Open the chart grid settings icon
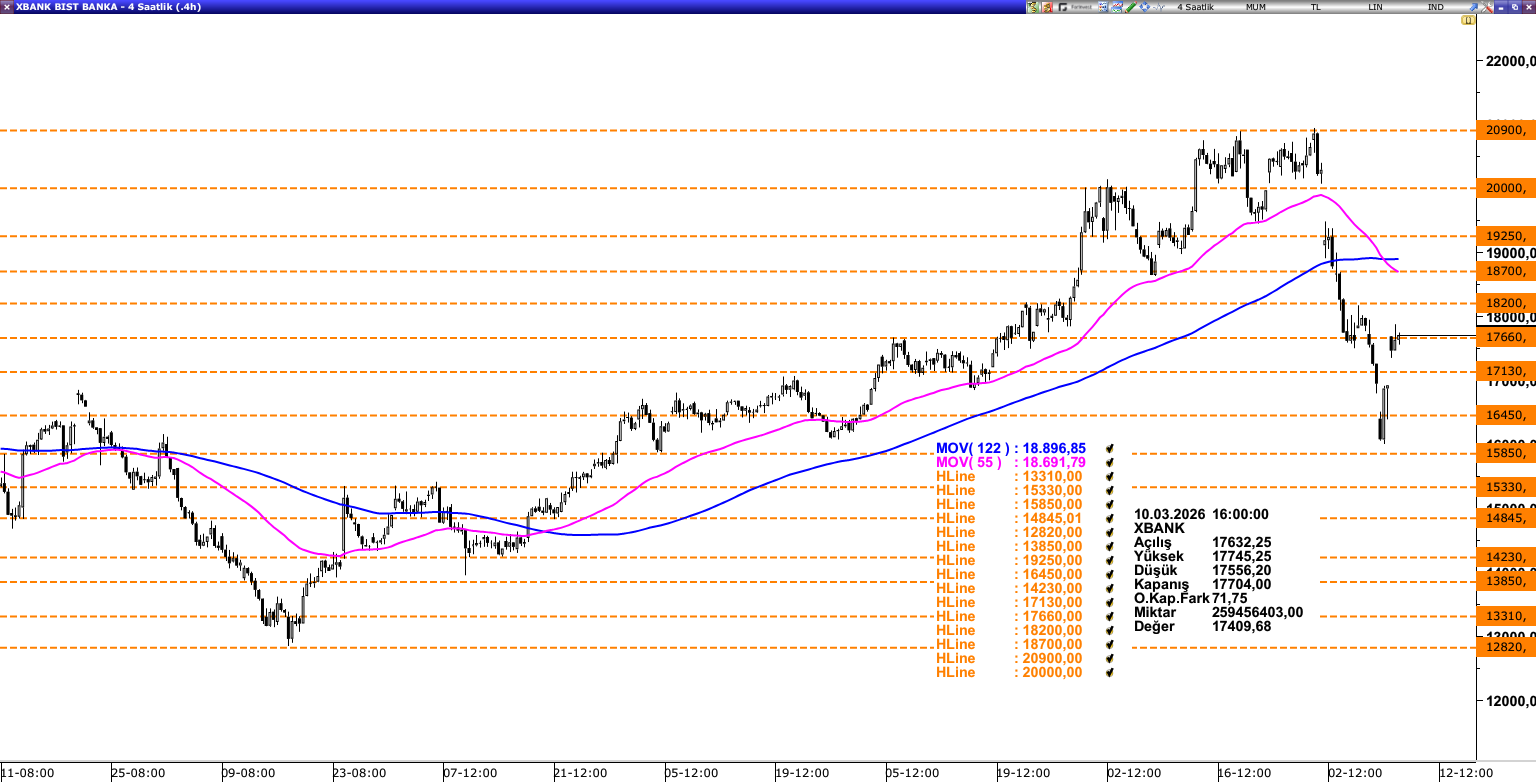Screen dimensions: 1536x782 [1103, 7]
